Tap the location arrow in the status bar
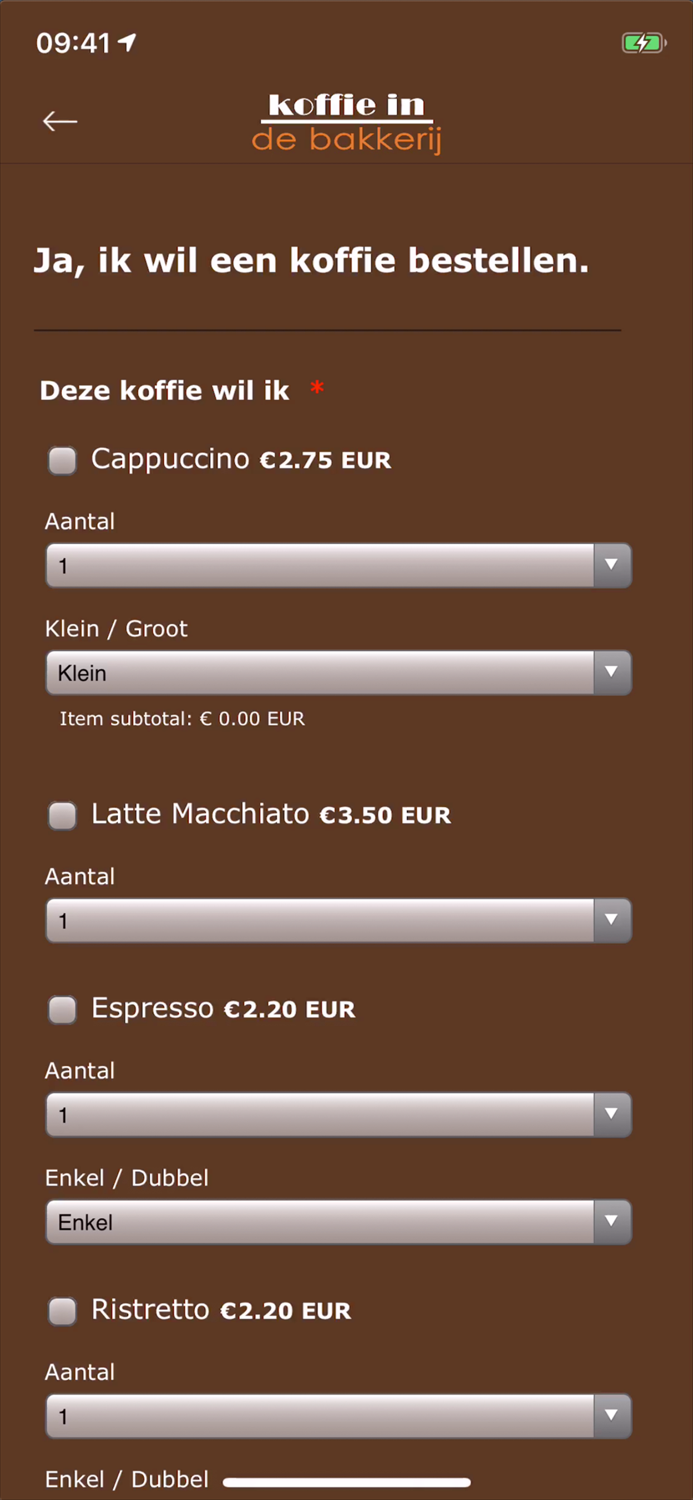693x1500 pixels. click(124, 42)
